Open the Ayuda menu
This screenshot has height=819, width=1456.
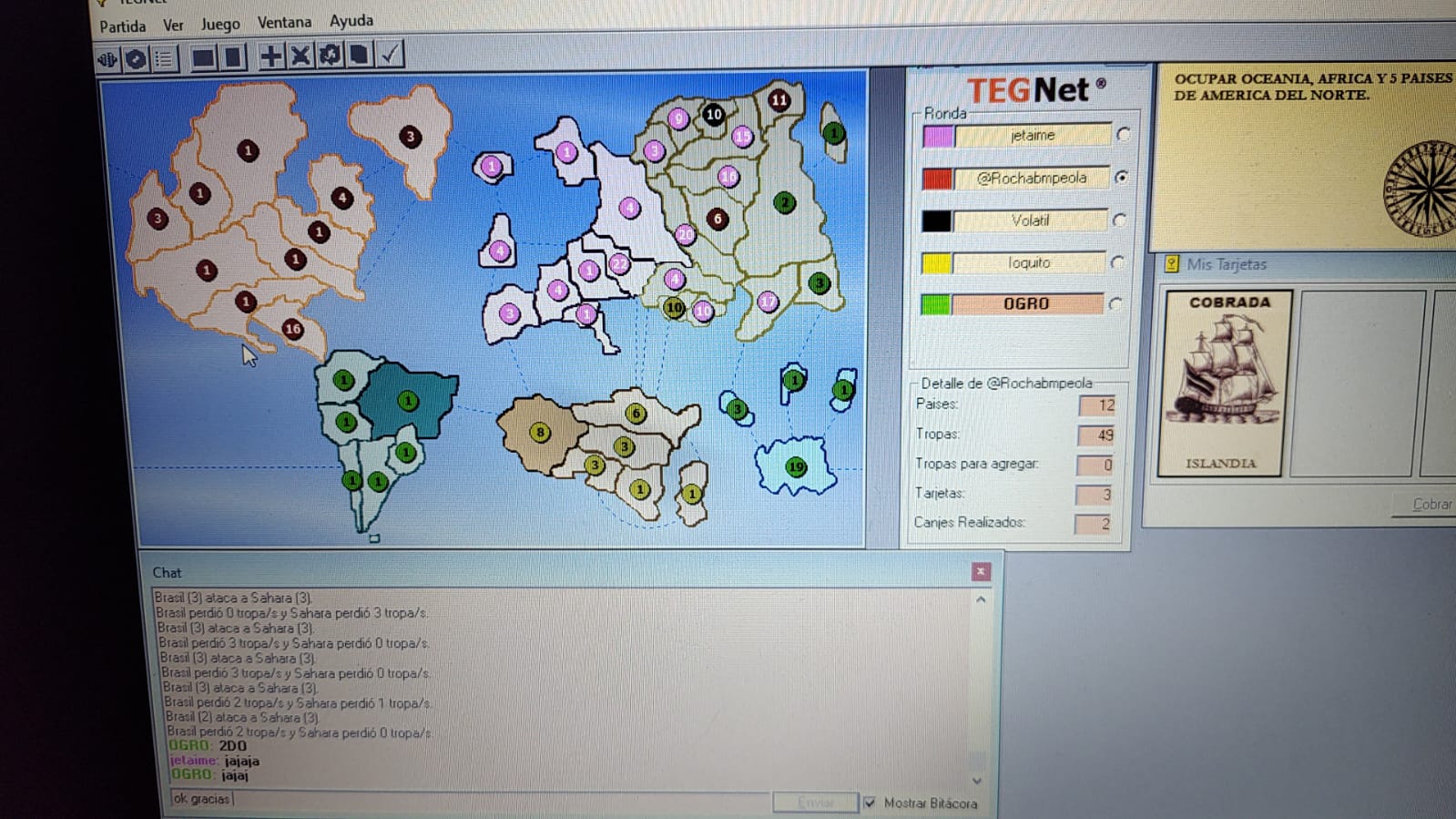coord(351,21)
